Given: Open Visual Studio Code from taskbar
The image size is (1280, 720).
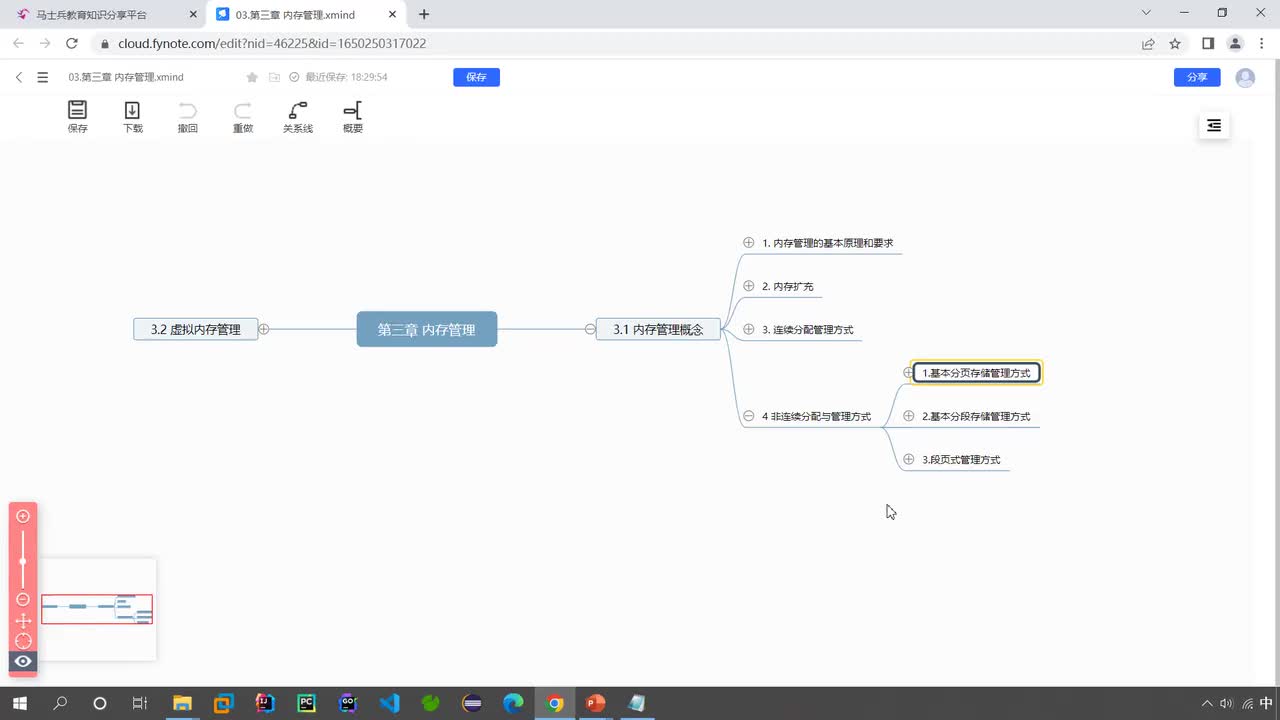Looking at the screenshot, I should click(x=390, y=703).
